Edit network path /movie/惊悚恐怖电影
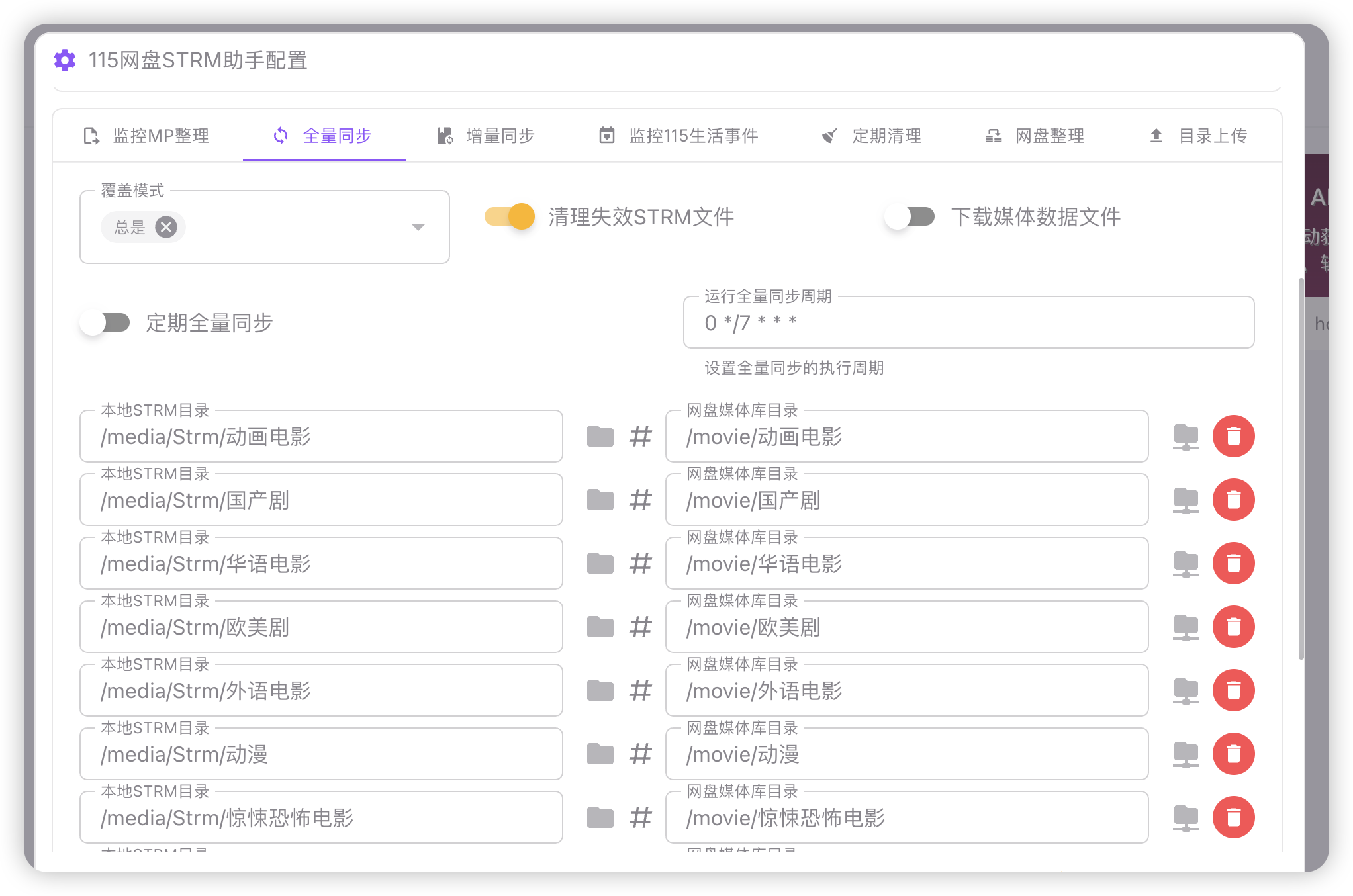The image size is (1353, 896). pos(907,817)
